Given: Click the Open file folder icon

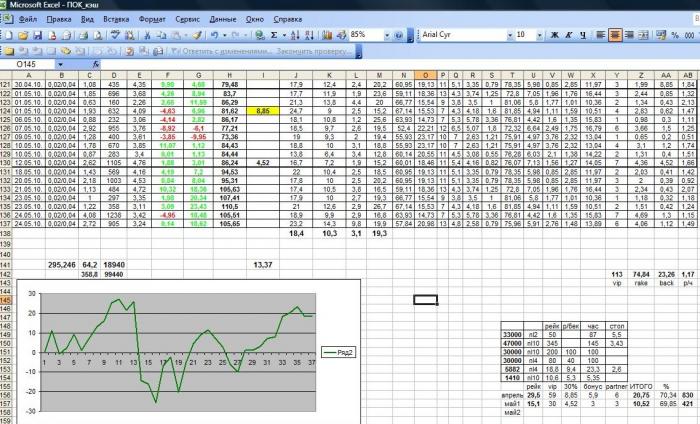Looking at the screenshot, I should coord(23,35).
